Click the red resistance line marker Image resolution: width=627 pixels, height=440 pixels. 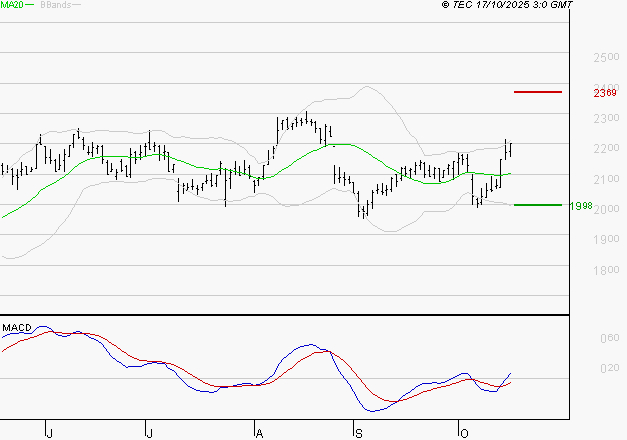(538, 92)
